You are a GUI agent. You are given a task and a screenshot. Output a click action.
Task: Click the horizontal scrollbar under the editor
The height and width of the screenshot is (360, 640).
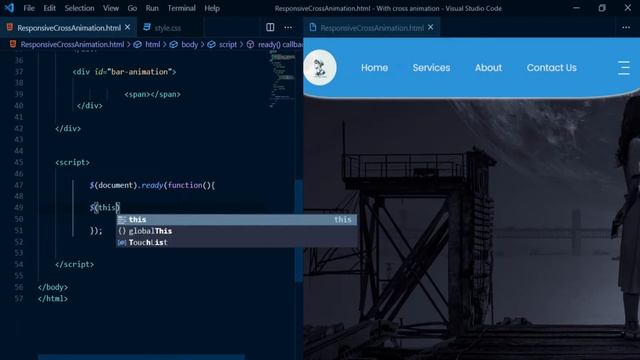141,357
